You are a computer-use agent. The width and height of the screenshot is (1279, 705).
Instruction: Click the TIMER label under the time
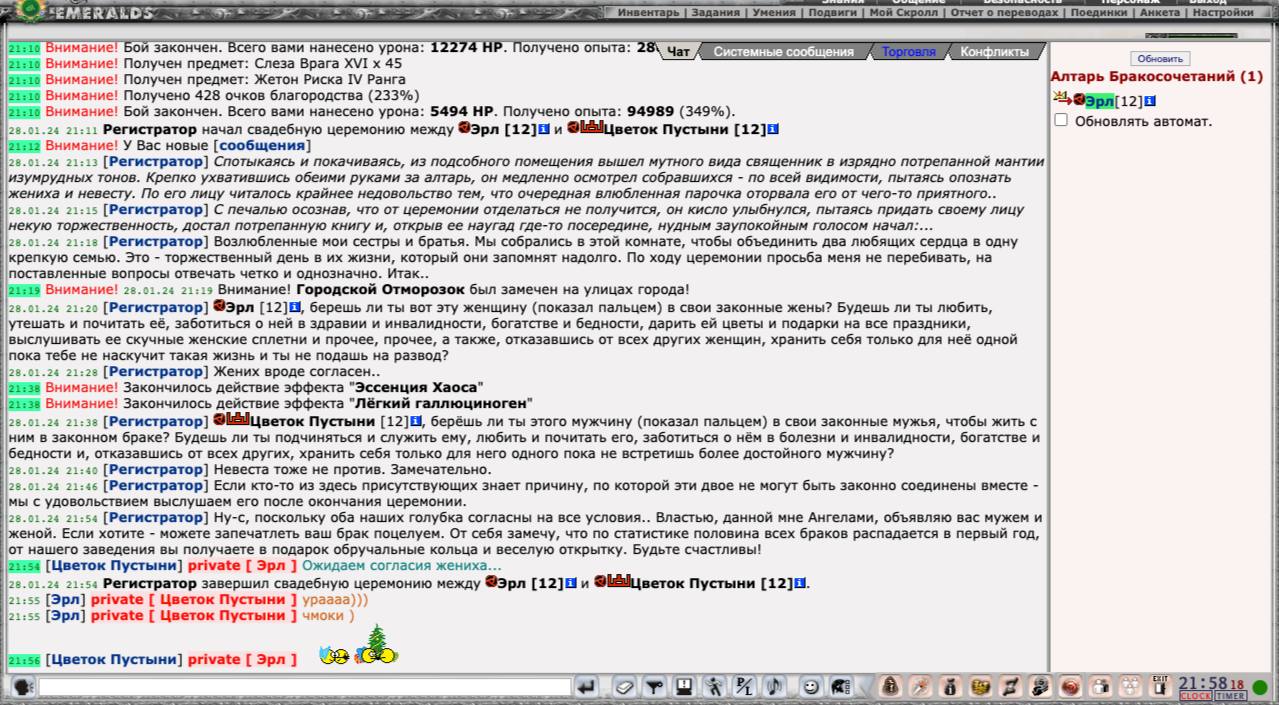(x=1231, y=696)
